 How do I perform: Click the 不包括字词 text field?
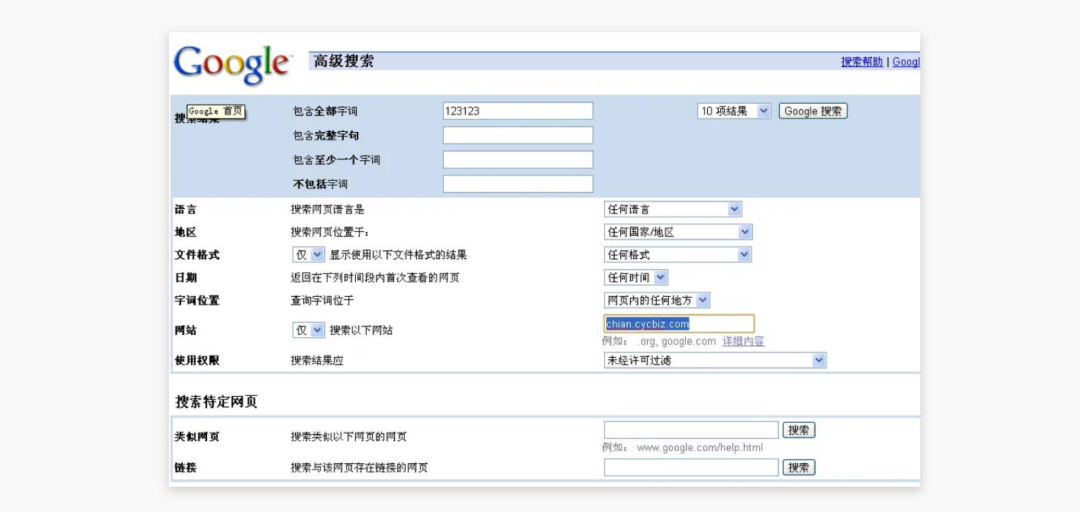(x=517, y=184)
